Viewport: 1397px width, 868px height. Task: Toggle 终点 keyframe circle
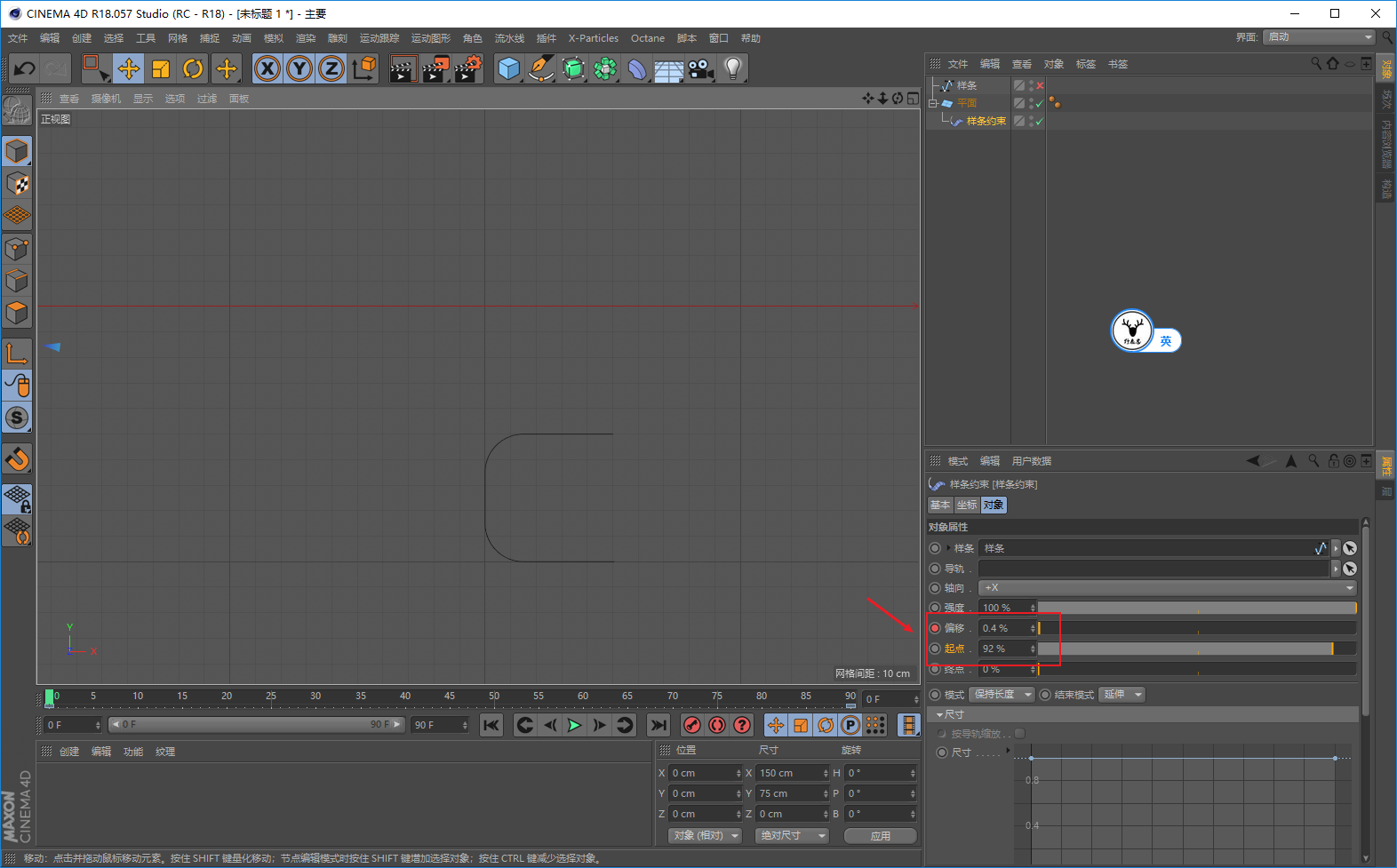coord(935,669)
